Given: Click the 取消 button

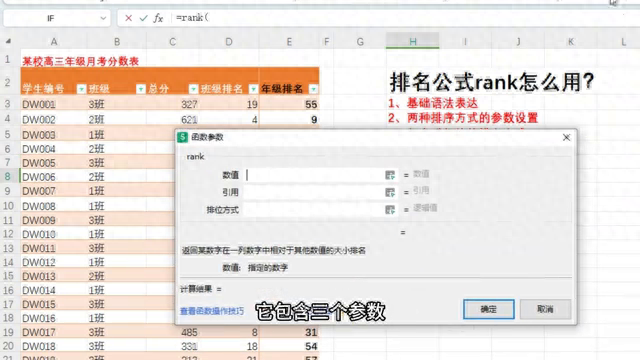Looking at the screenshot, I should coord(545,309).
